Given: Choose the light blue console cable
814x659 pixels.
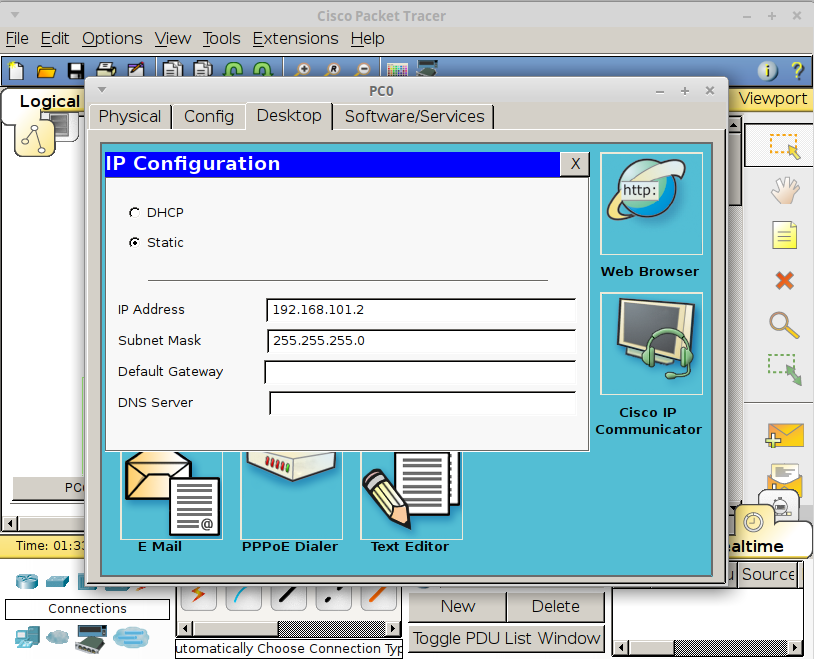Looking at the screenshot, I should click(x=243, y=597).
